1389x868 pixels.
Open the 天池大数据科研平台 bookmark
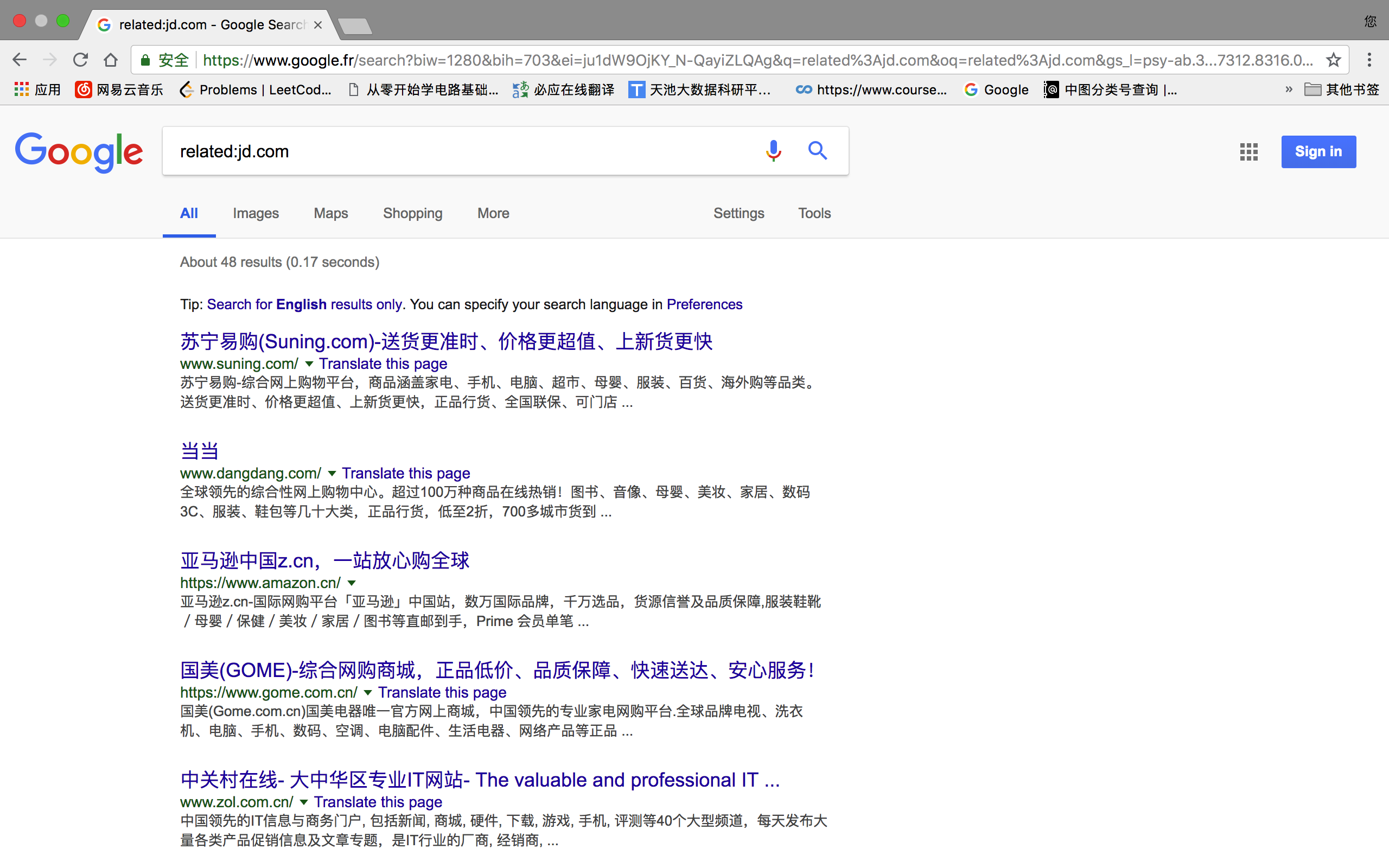pyautogui.click(x=699, y=90)
